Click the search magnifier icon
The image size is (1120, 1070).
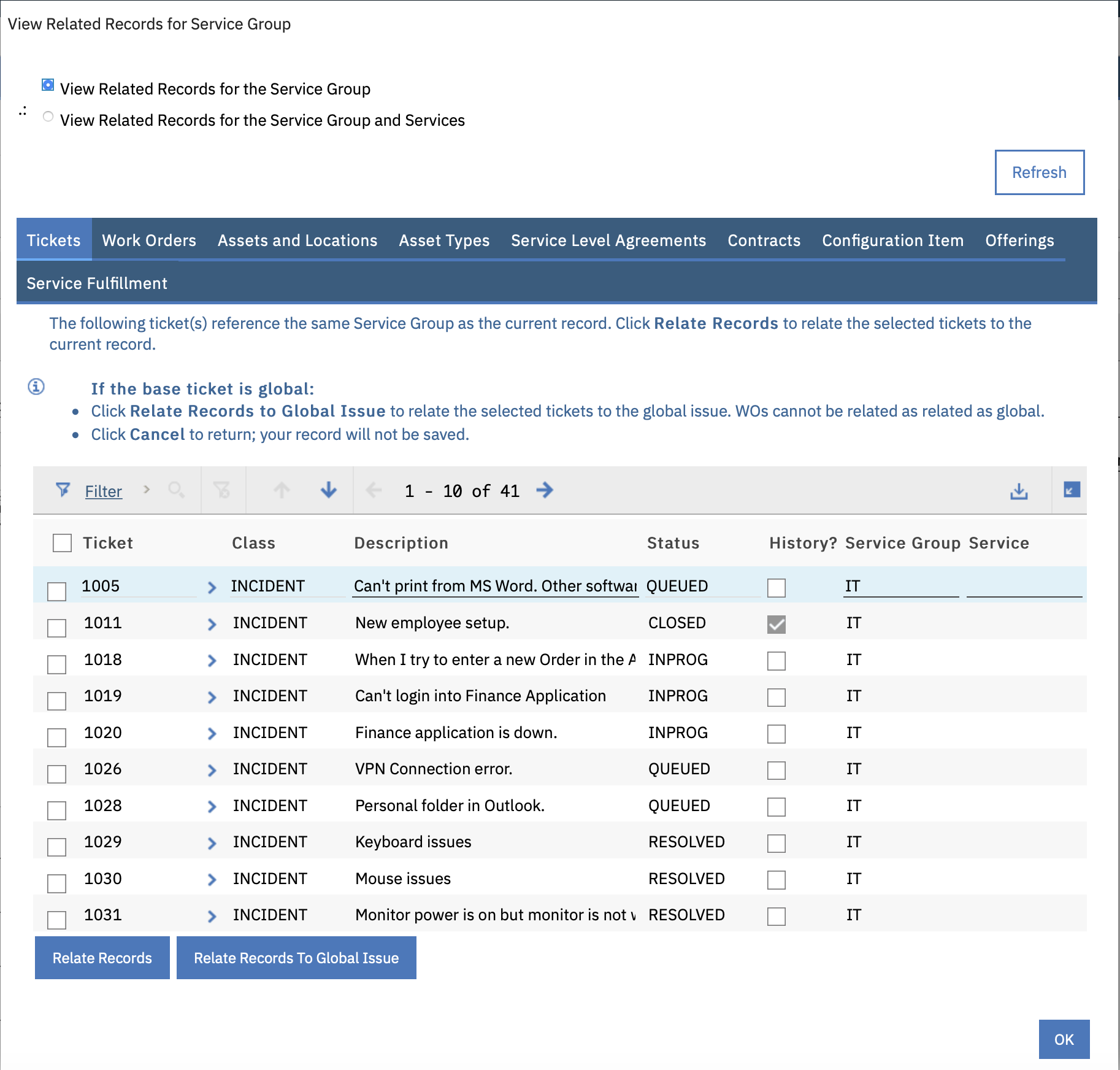click(177, 490)
